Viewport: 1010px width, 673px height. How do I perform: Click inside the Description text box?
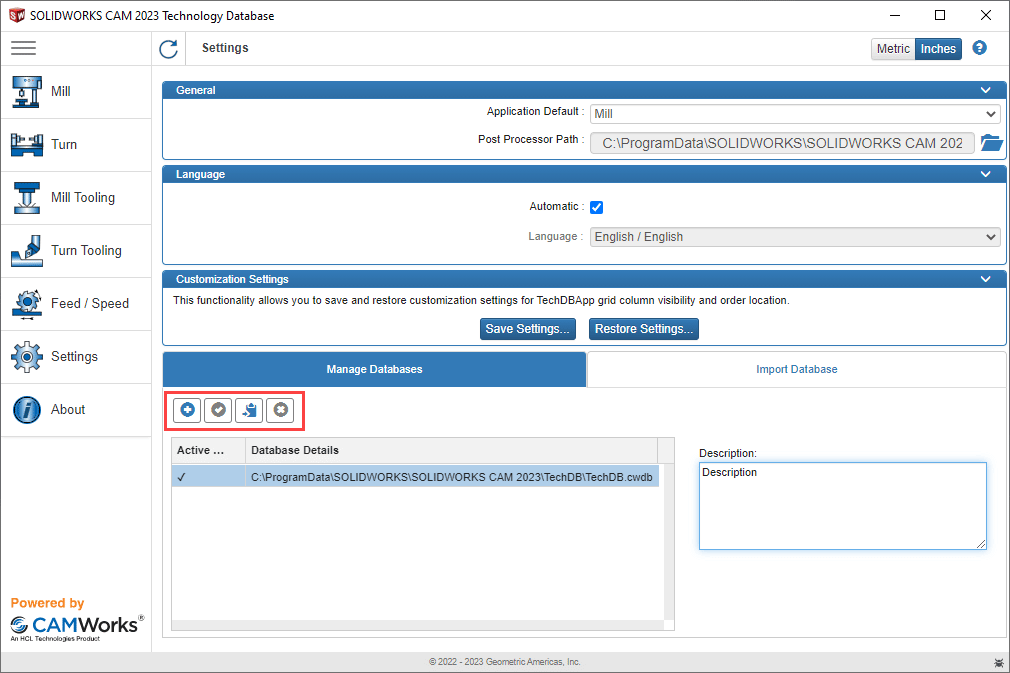pos(843,506)
